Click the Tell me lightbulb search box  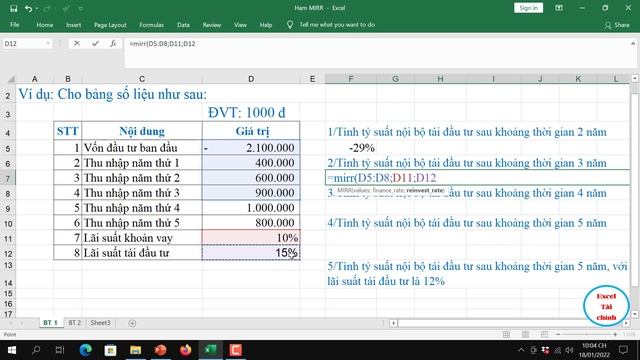331,25
